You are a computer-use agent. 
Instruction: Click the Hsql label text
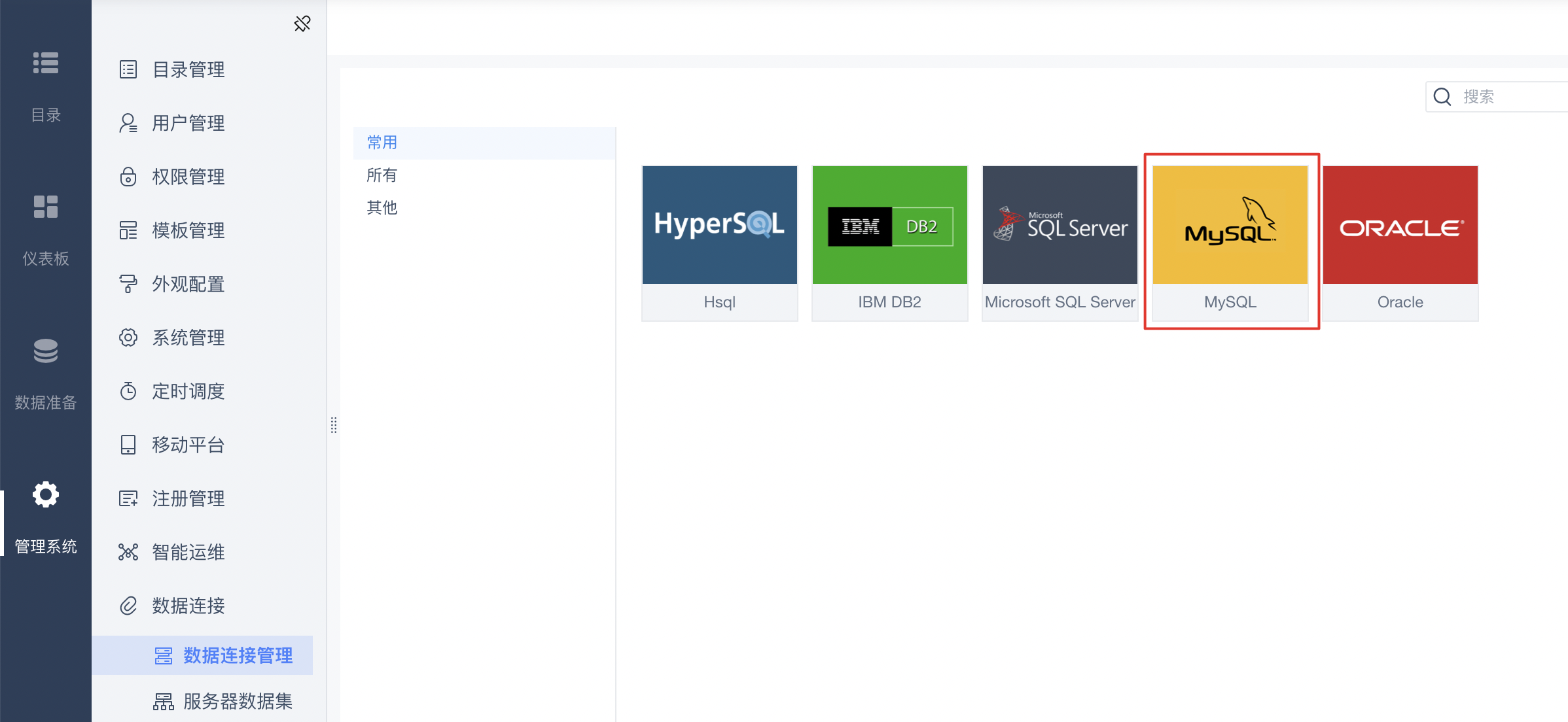tap(720, 302)
